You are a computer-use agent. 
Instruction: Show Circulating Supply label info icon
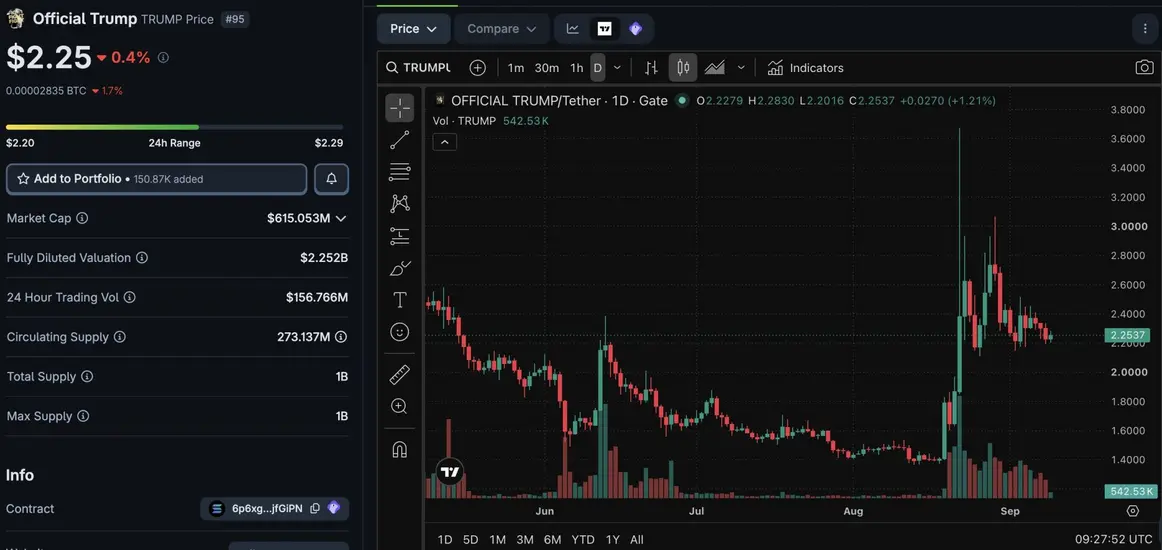119,337
